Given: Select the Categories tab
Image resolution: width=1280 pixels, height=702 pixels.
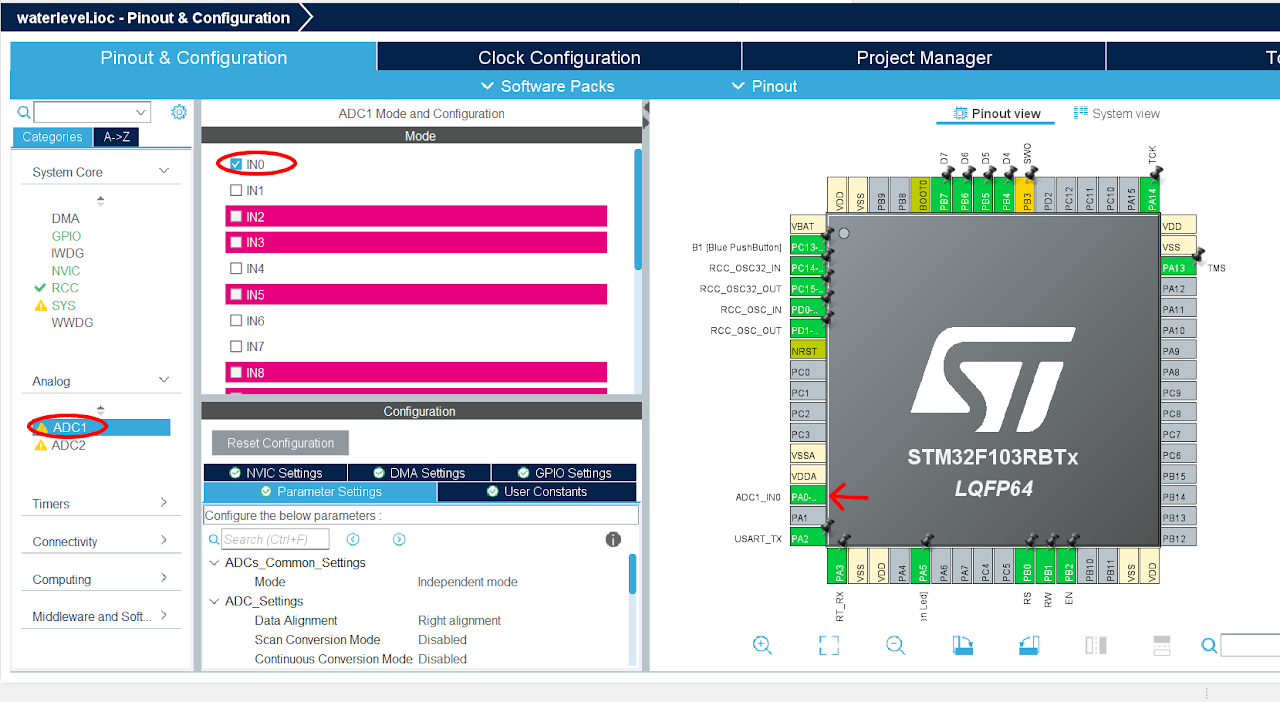Looking at the screenshot, I should point(52,137).
